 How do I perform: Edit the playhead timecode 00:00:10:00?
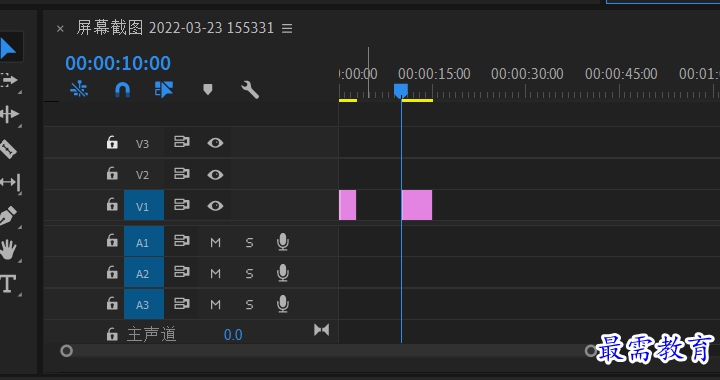118,63
